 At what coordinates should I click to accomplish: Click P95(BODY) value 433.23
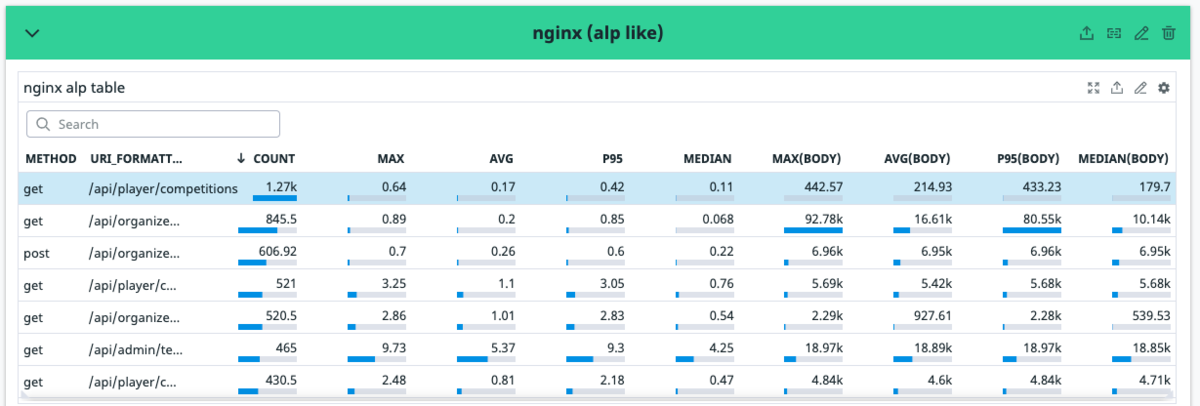click(x=1041, y=186)
